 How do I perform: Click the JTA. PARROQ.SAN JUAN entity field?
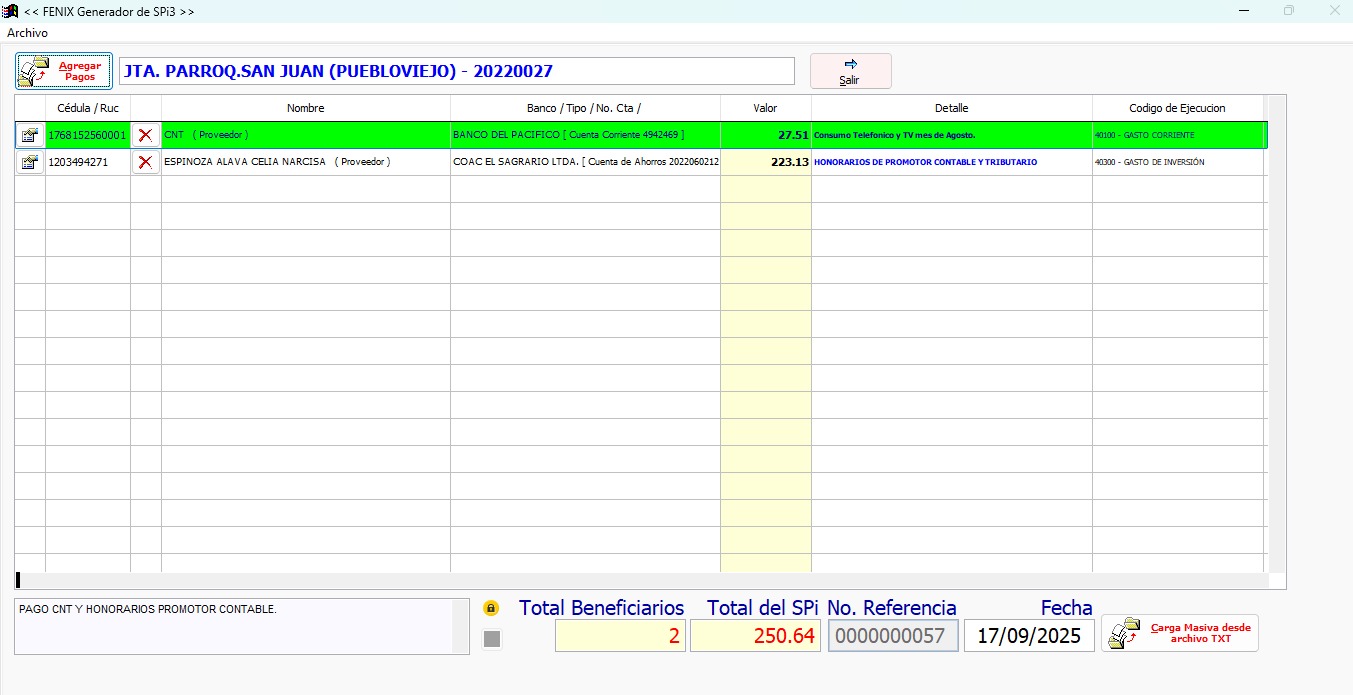pyautogui.click(x=456, y=71)
